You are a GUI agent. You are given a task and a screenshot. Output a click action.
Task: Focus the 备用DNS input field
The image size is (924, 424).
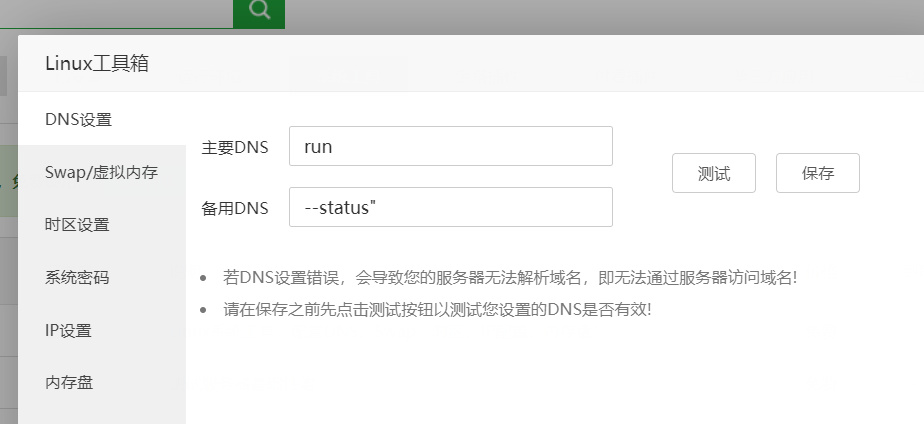[451, 207]
